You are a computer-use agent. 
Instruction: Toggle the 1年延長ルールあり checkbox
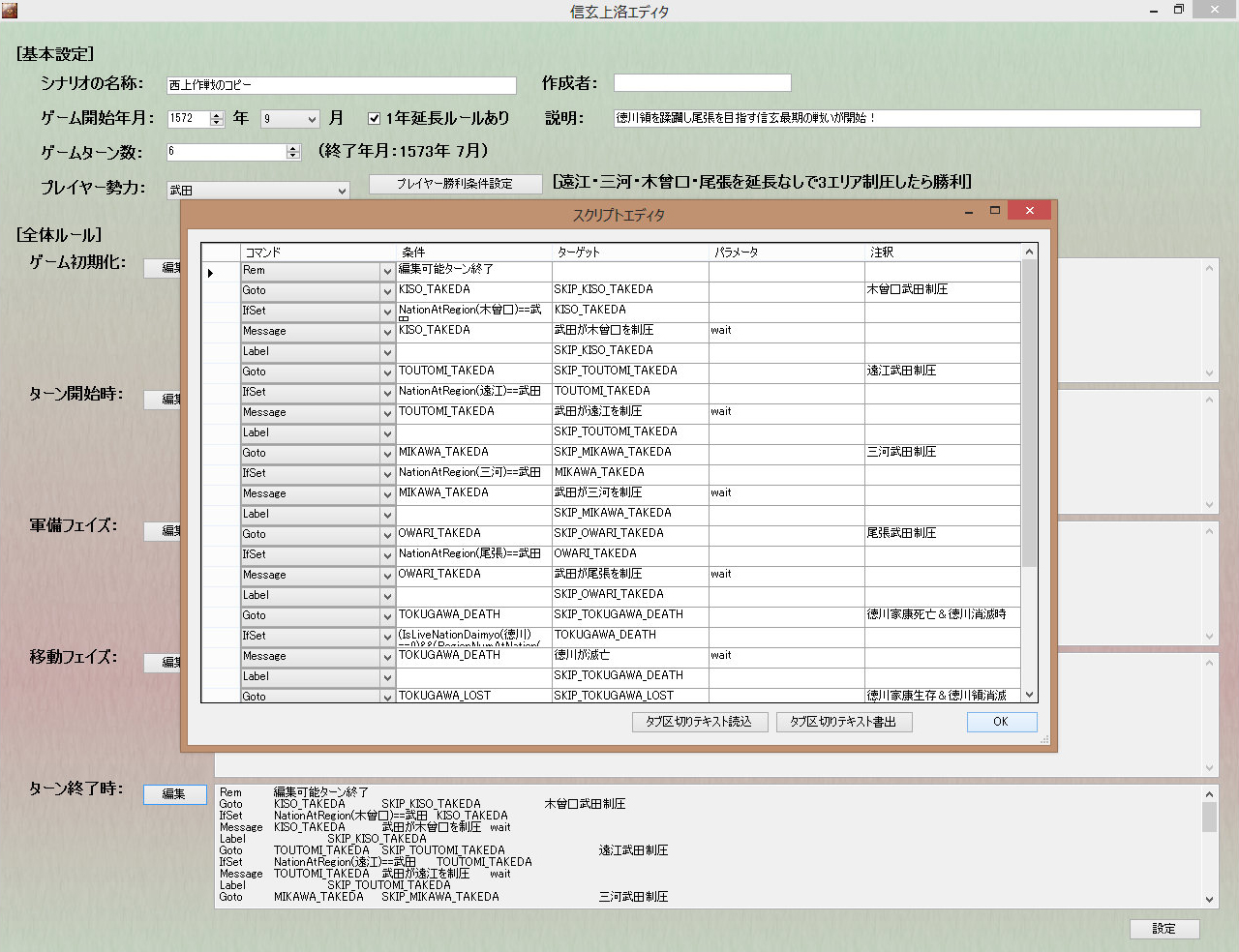tap(375, 118)
